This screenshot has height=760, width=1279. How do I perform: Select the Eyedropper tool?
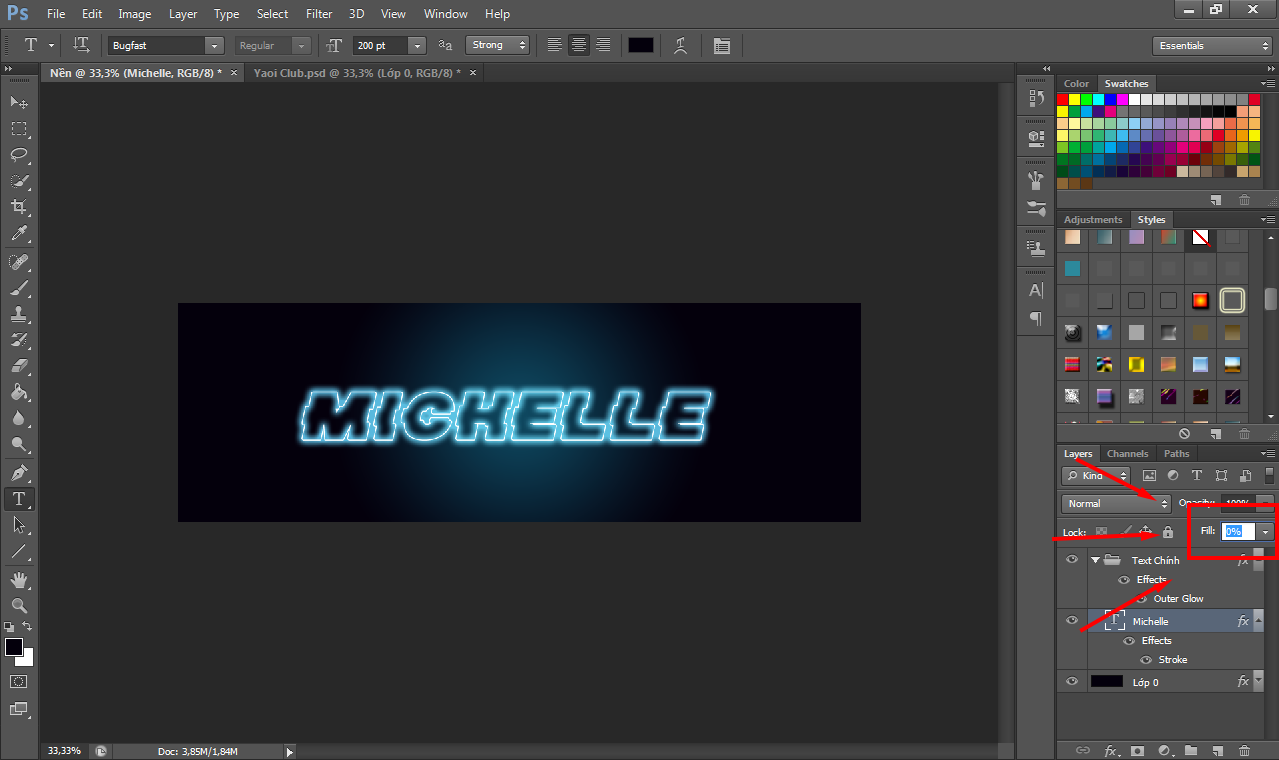pos(19,233)
